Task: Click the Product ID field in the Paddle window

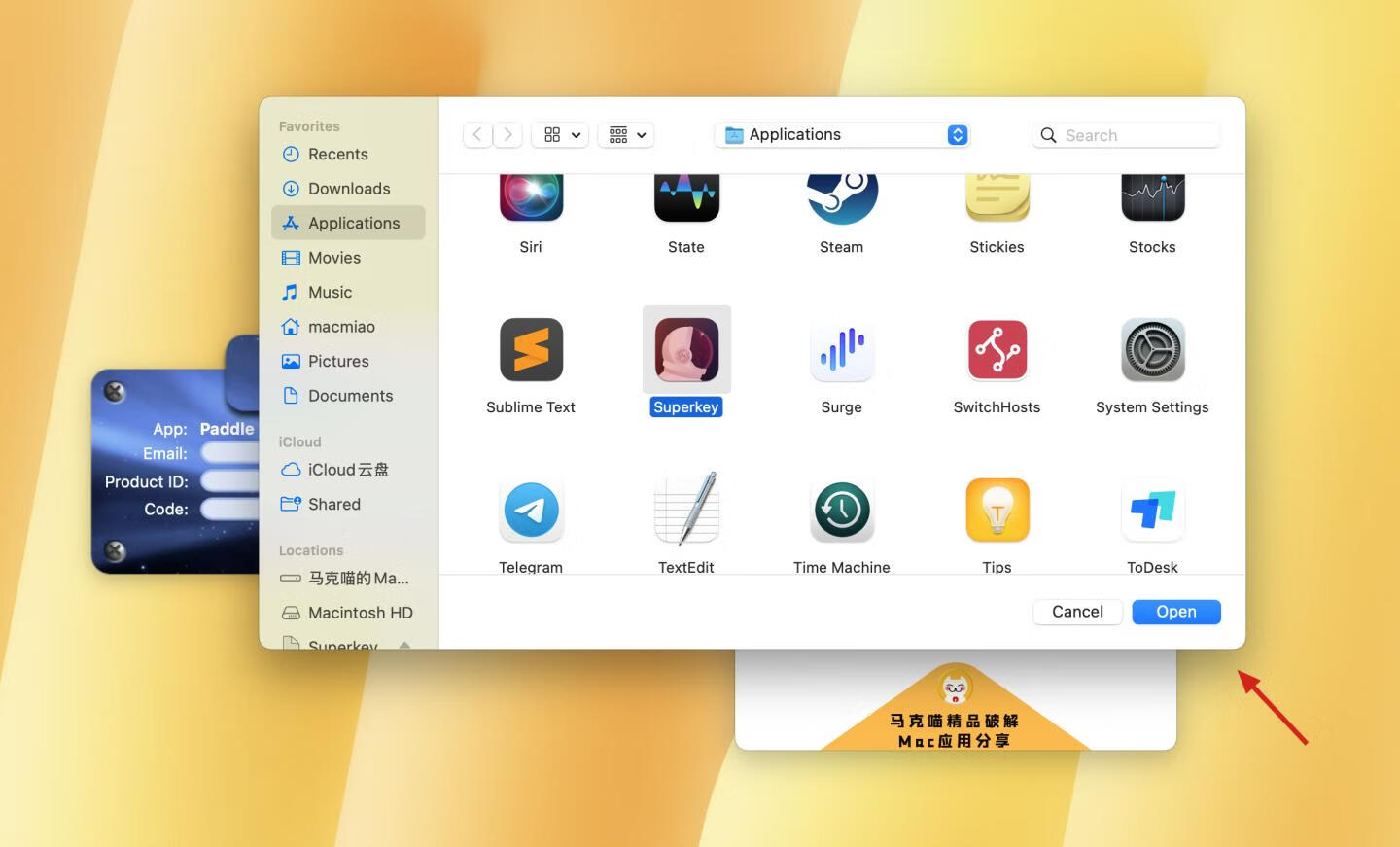Action: 229,481
